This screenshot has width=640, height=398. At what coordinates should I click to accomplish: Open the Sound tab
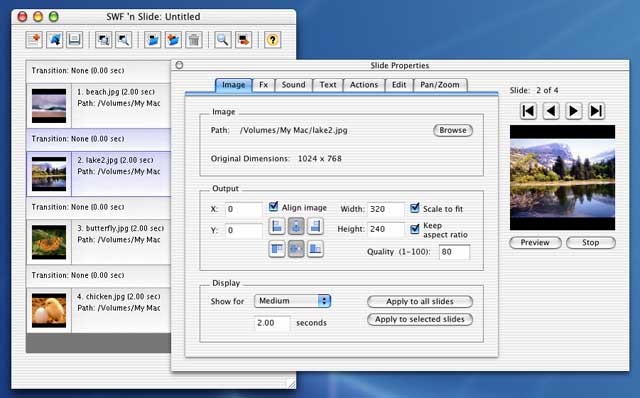pyautogui.click(x=293, y=85)
